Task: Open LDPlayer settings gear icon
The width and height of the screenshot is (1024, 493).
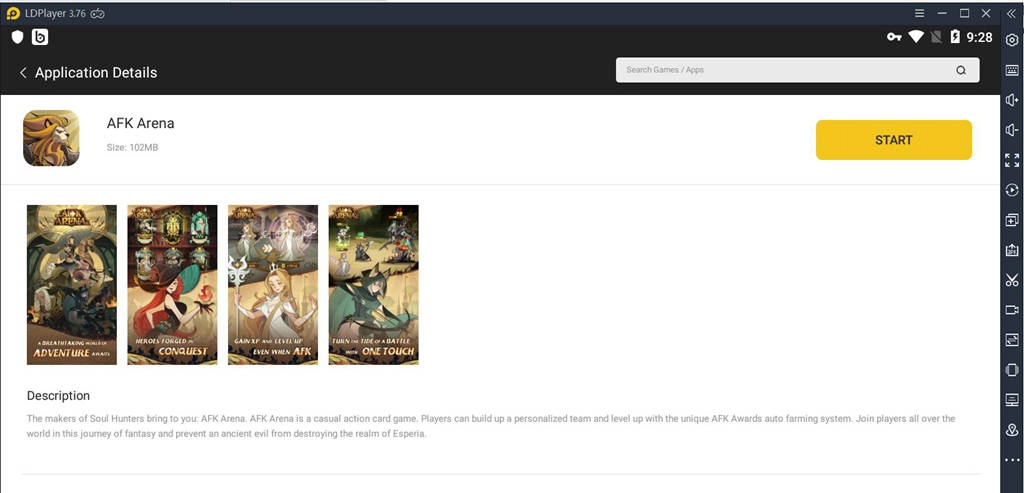Action: (1012, 40)
